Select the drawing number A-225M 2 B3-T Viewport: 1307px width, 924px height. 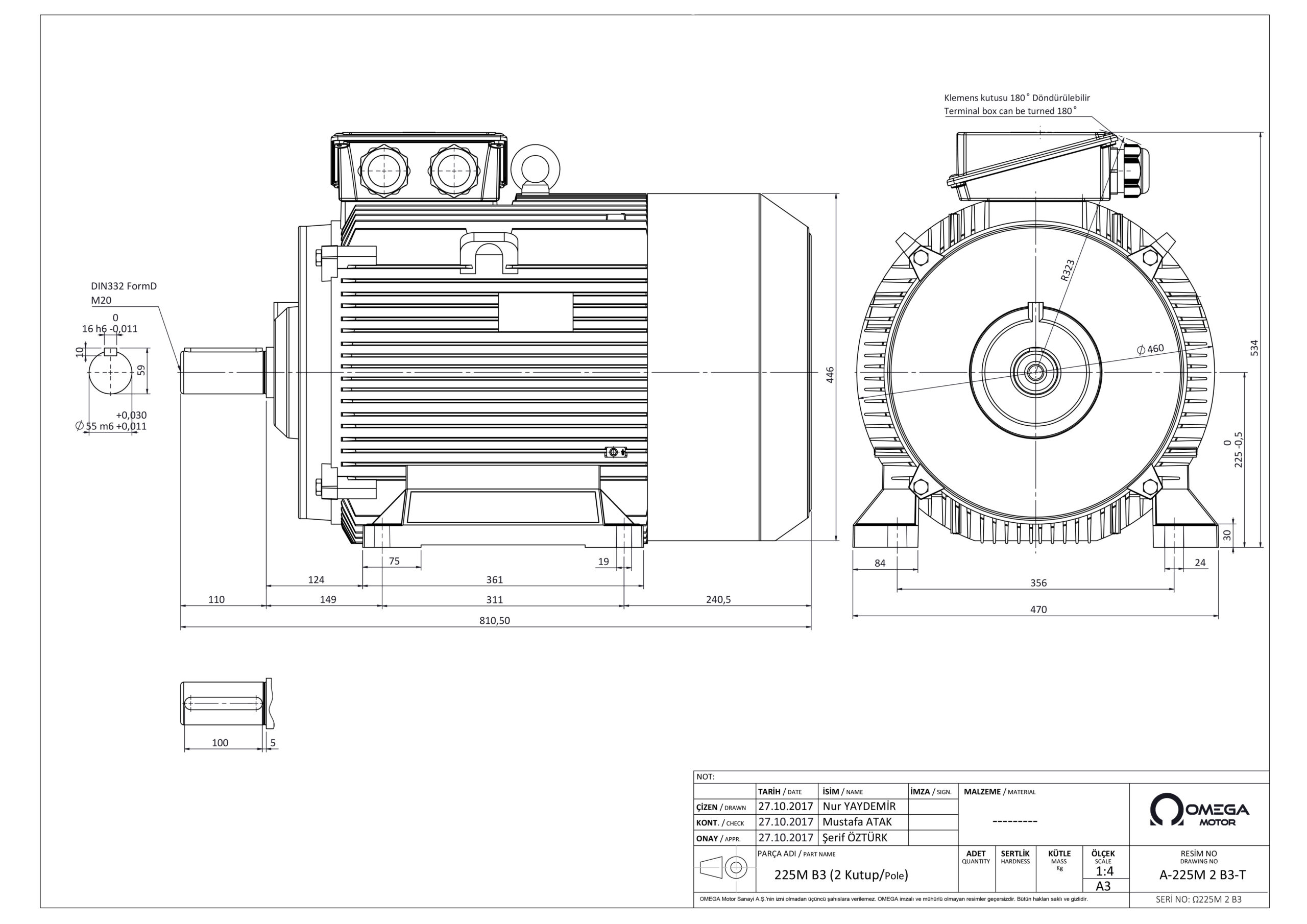coord(1202,876)
